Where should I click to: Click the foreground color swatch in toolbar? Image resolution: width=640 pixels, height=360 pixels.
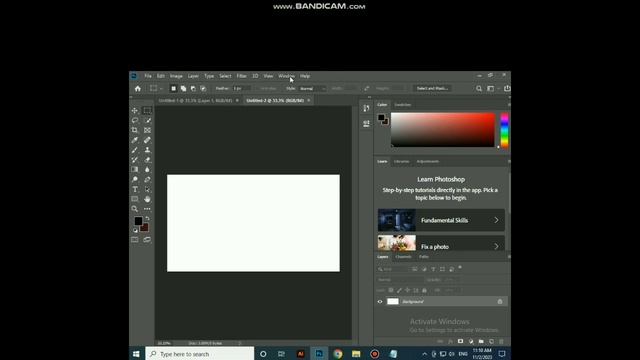(x=138, y=221)
